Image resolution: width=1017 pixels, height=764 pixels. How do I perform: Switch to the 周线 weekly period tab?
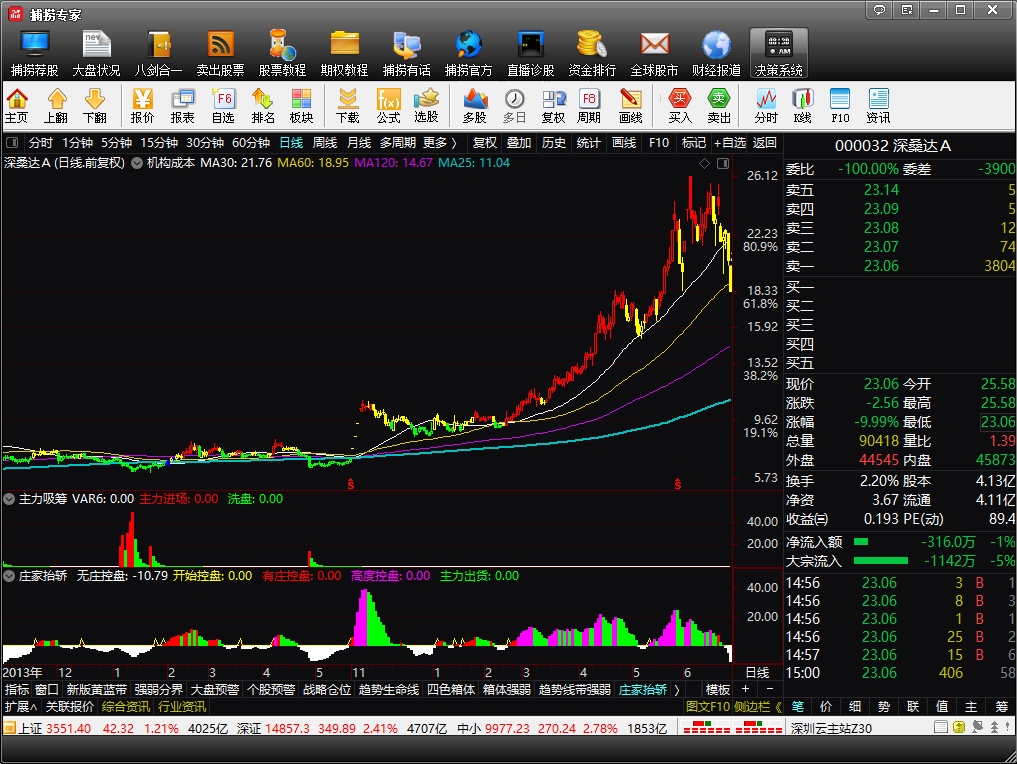[x=325, y=143]
